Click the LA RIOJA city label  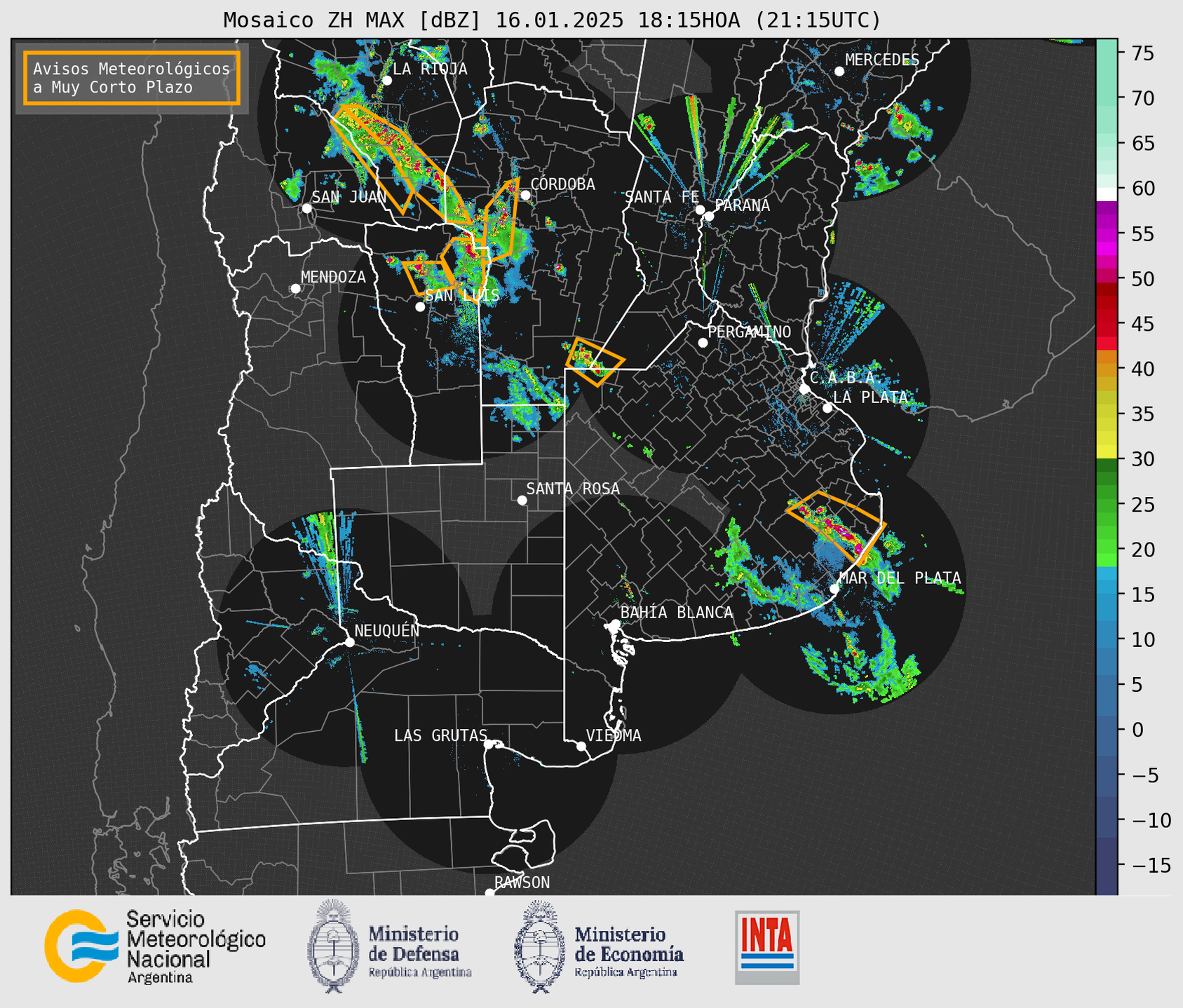pyautogui.click(x=430, y=69)
